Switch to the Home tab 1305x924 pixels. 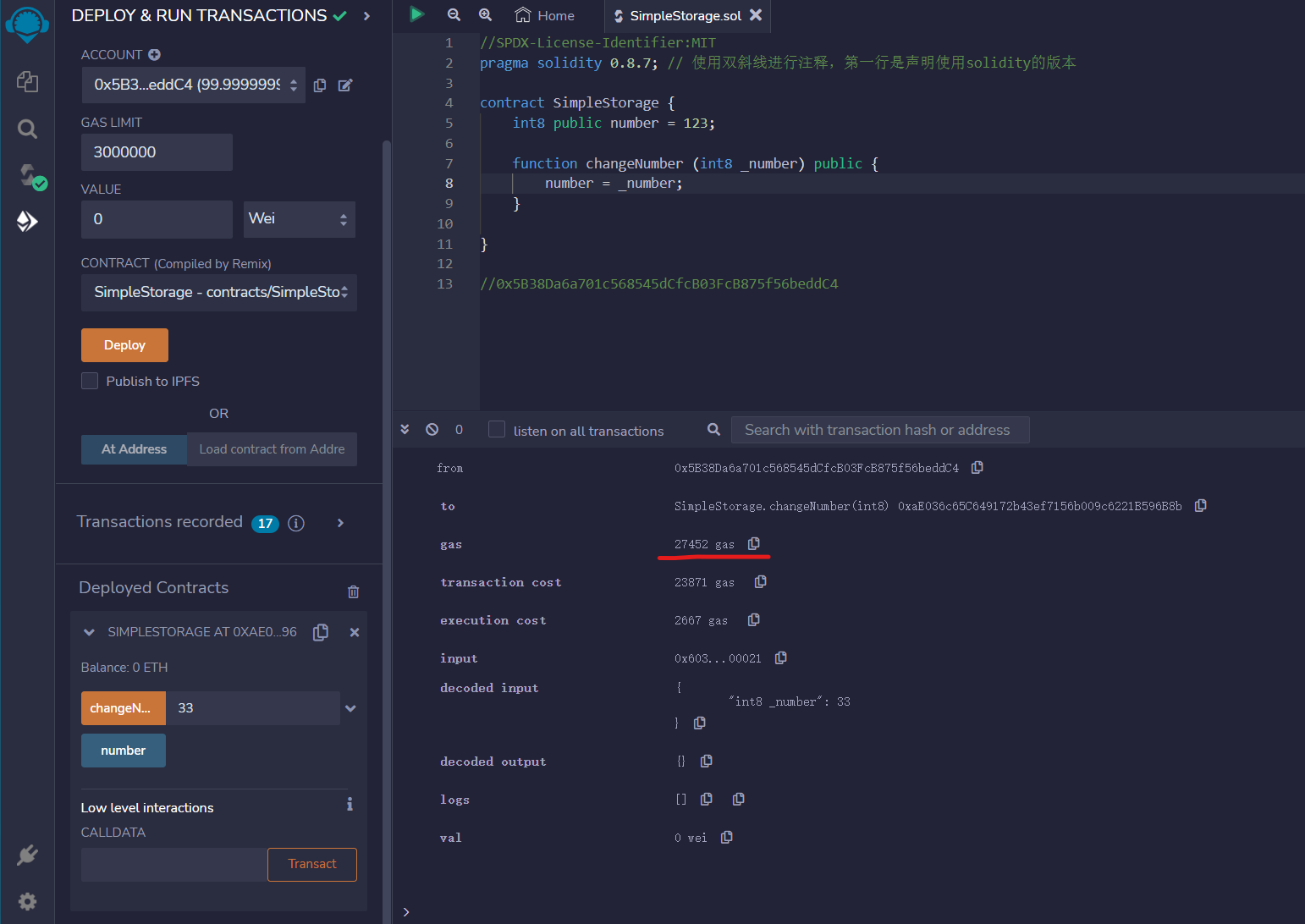click(546, 16)
